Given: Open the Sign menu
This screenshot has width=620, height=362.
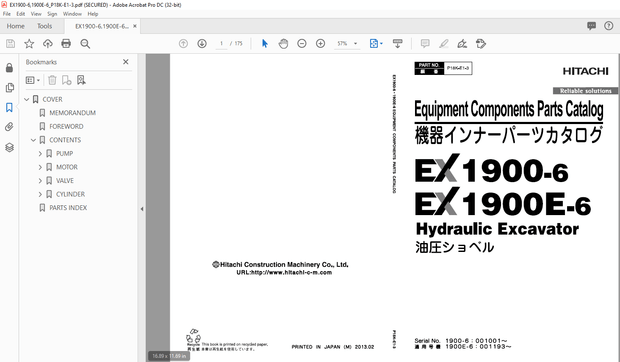Looking at the screenshot, I should [52, 14].
